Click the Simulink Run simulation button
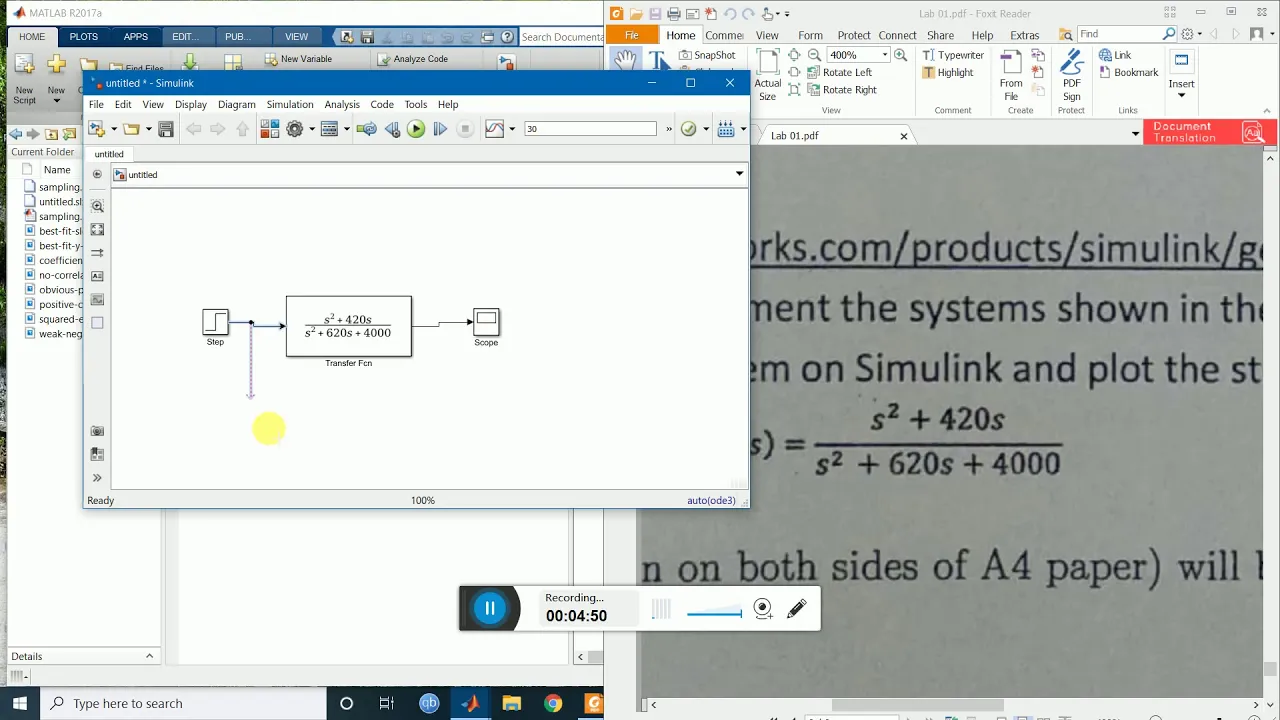Viewport: 1280px width, 720px height. 416,129
